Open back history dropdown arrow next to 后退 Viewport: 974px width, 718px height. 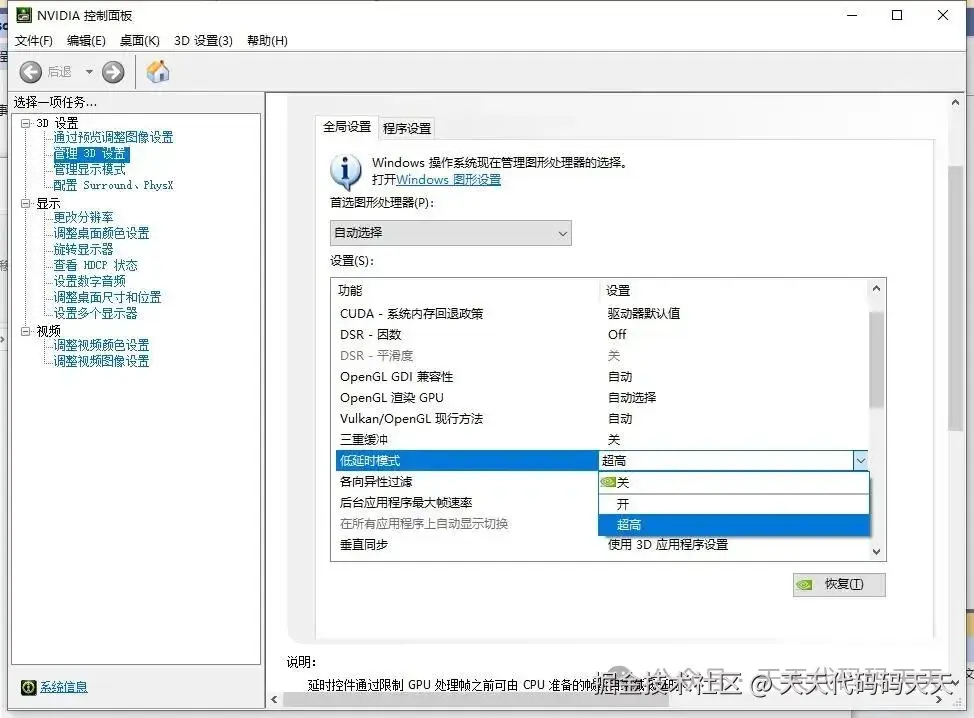pos(89,72)
